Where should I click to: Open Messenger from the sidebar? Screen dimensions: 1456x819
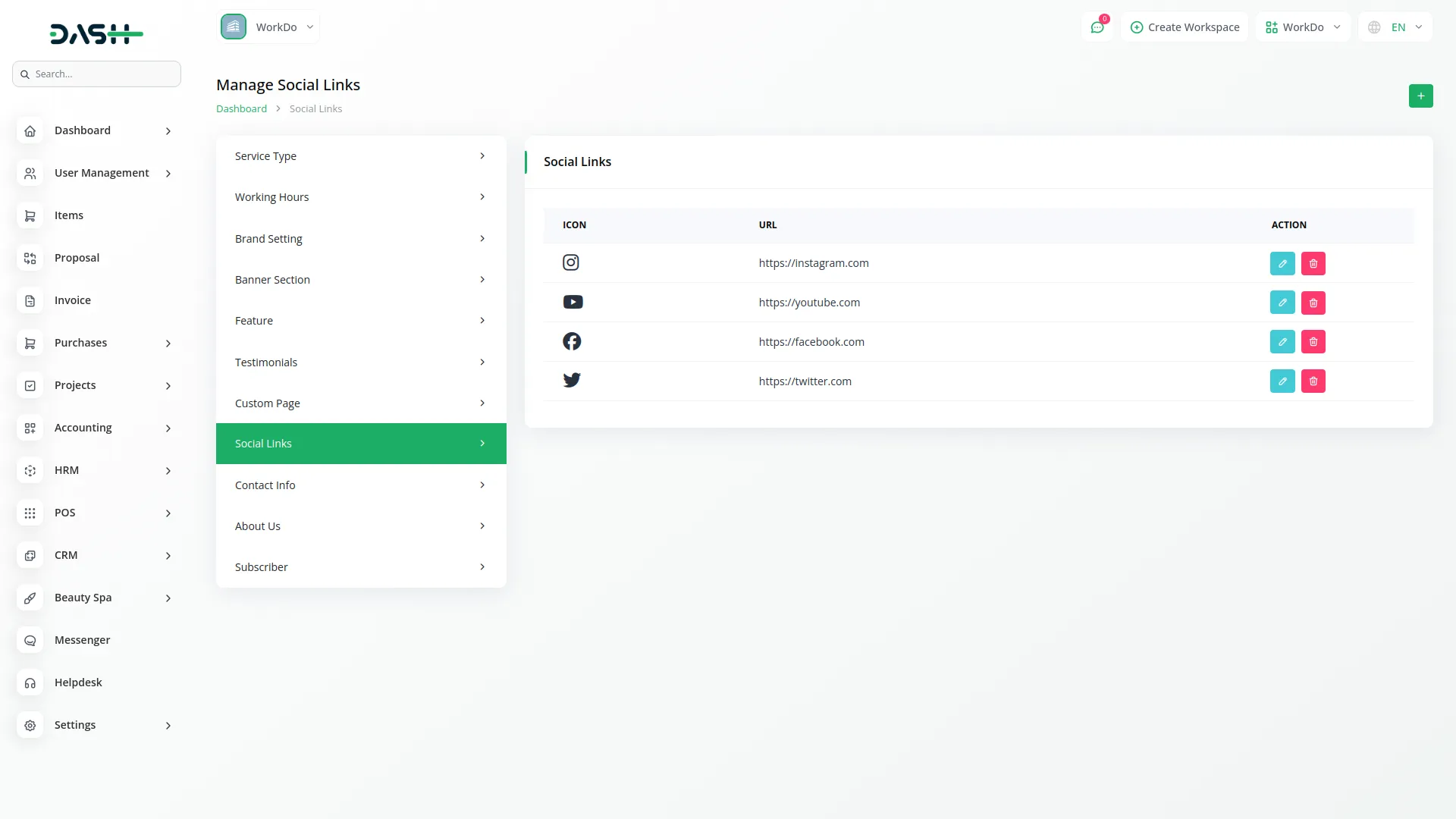click(x=82, y=640)
